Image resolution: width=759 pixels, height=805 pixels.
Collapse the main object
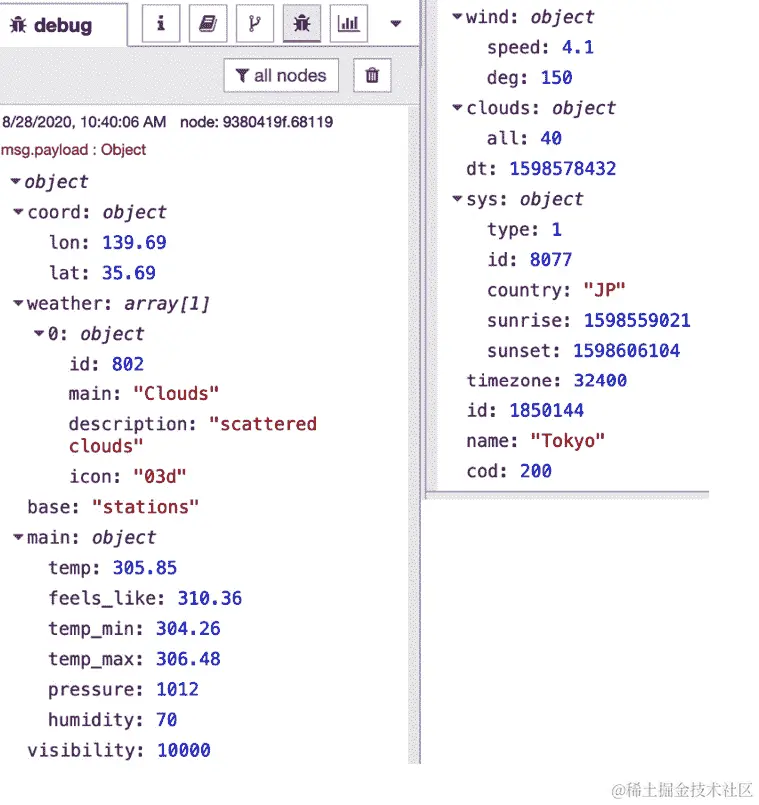18,537
